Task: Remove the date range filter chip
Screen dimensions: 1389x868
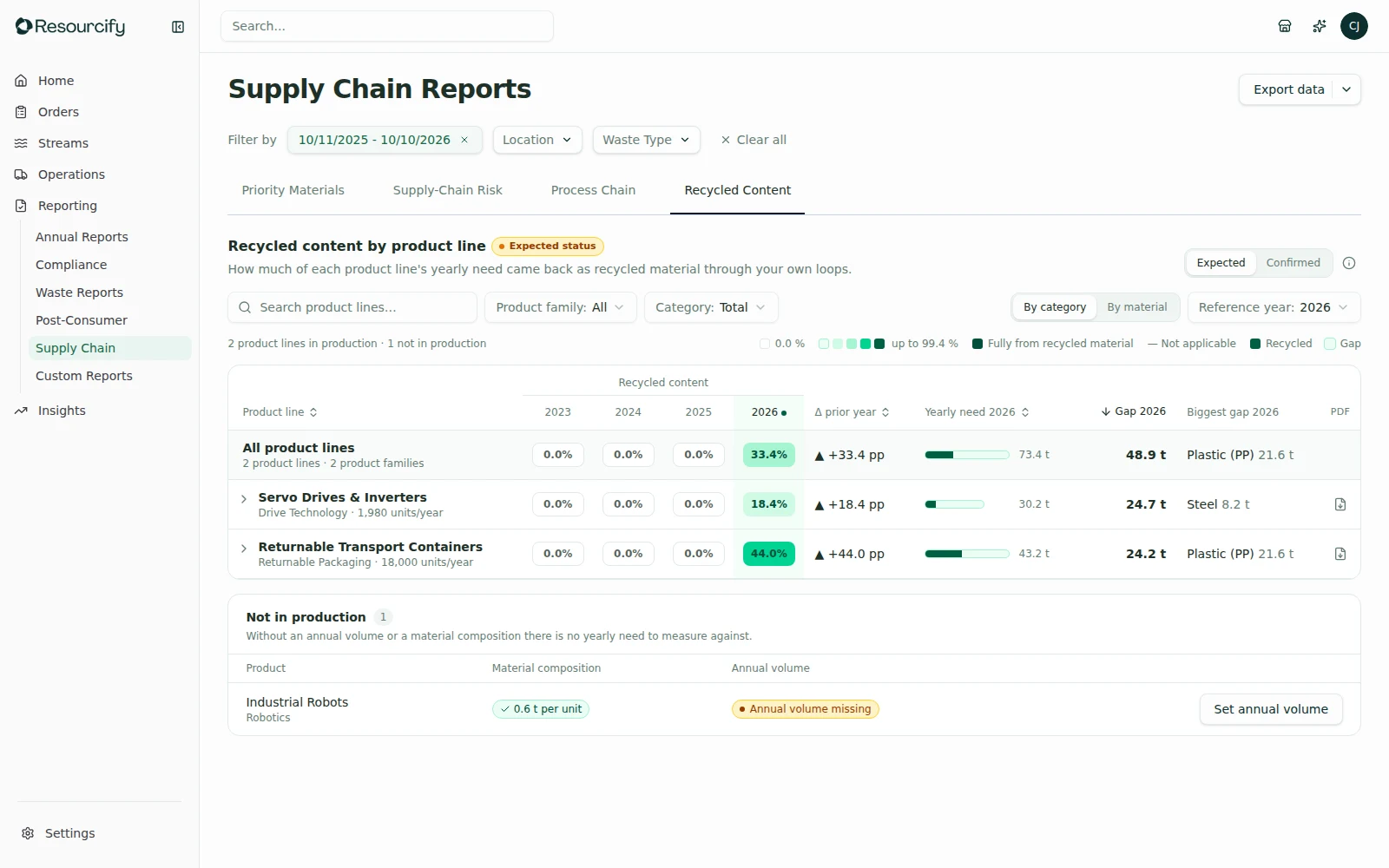Action: pos(464,140)
